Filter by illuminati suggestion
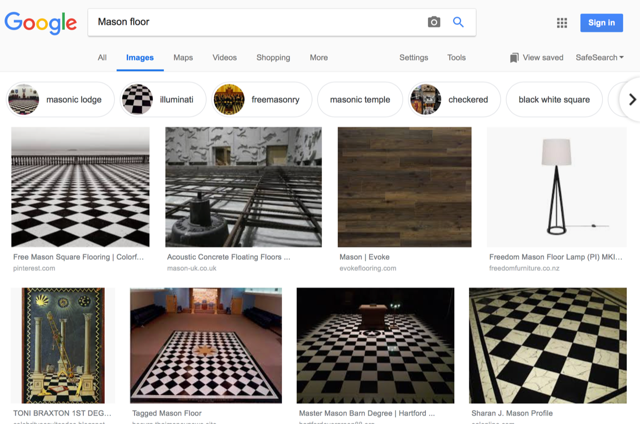Viewport: 640px width, 424px height. (x=163, y=99)
